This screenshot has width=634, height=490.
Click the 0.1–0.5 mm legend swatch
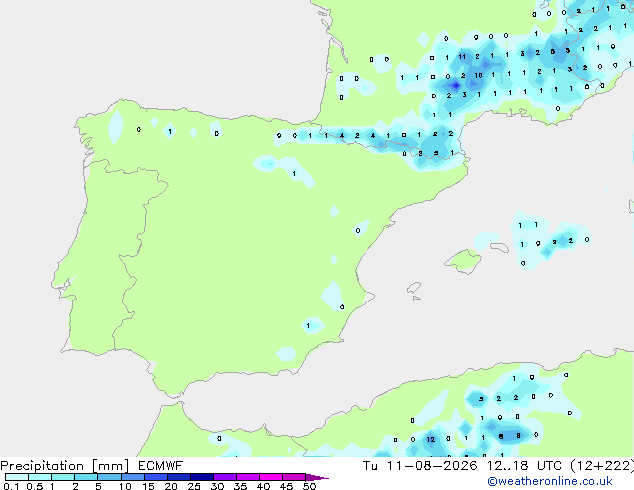click(x=17, y=477)
